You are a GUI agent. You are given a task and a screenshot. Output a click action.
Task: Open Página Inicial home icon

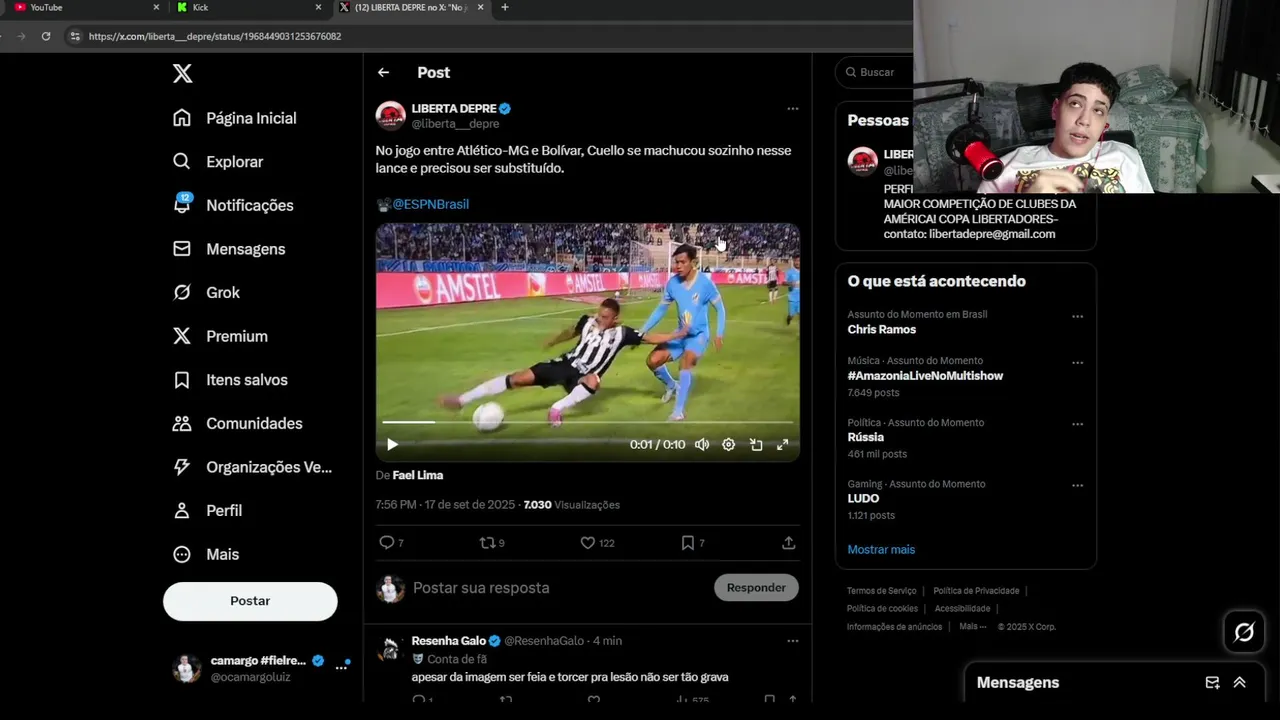[182, 118]
